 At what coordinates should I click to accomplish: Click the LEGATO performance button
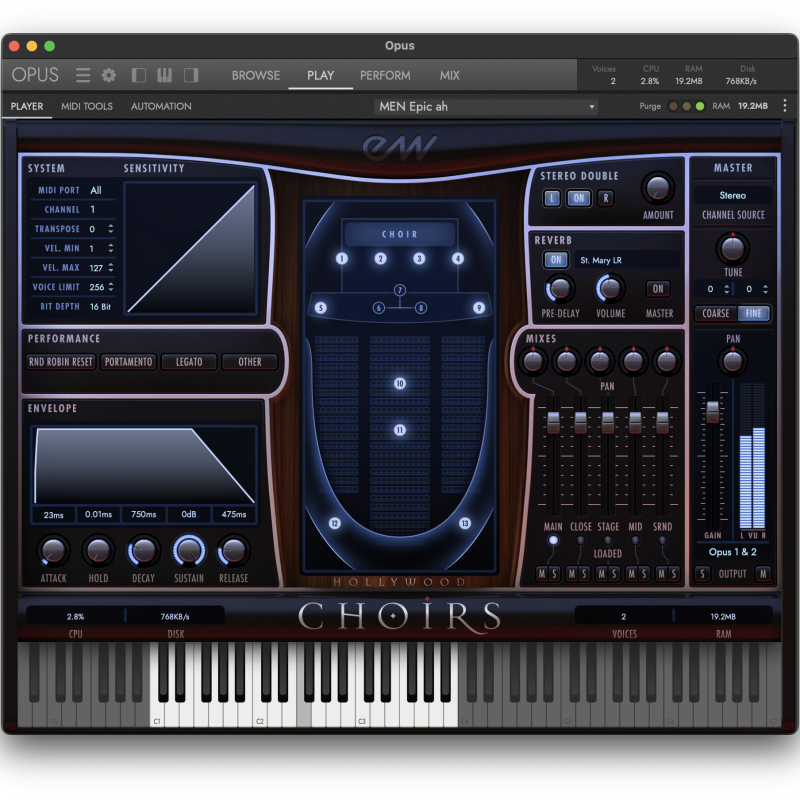189,362
